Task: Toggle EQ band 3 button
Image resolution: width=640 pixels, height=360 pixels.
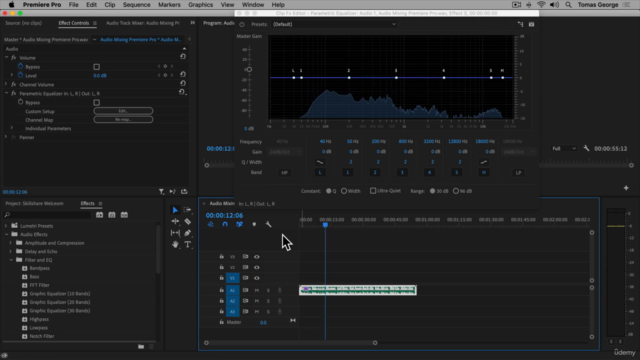Action: point(402,173)
